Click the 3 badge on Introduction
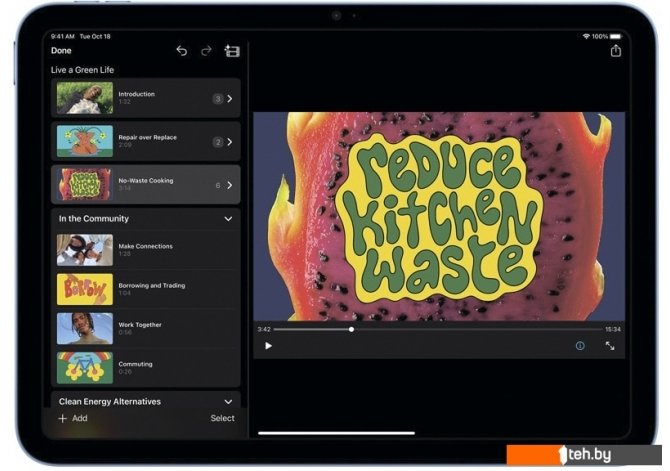This screenshot has height=471, width=670. (218, 99)
